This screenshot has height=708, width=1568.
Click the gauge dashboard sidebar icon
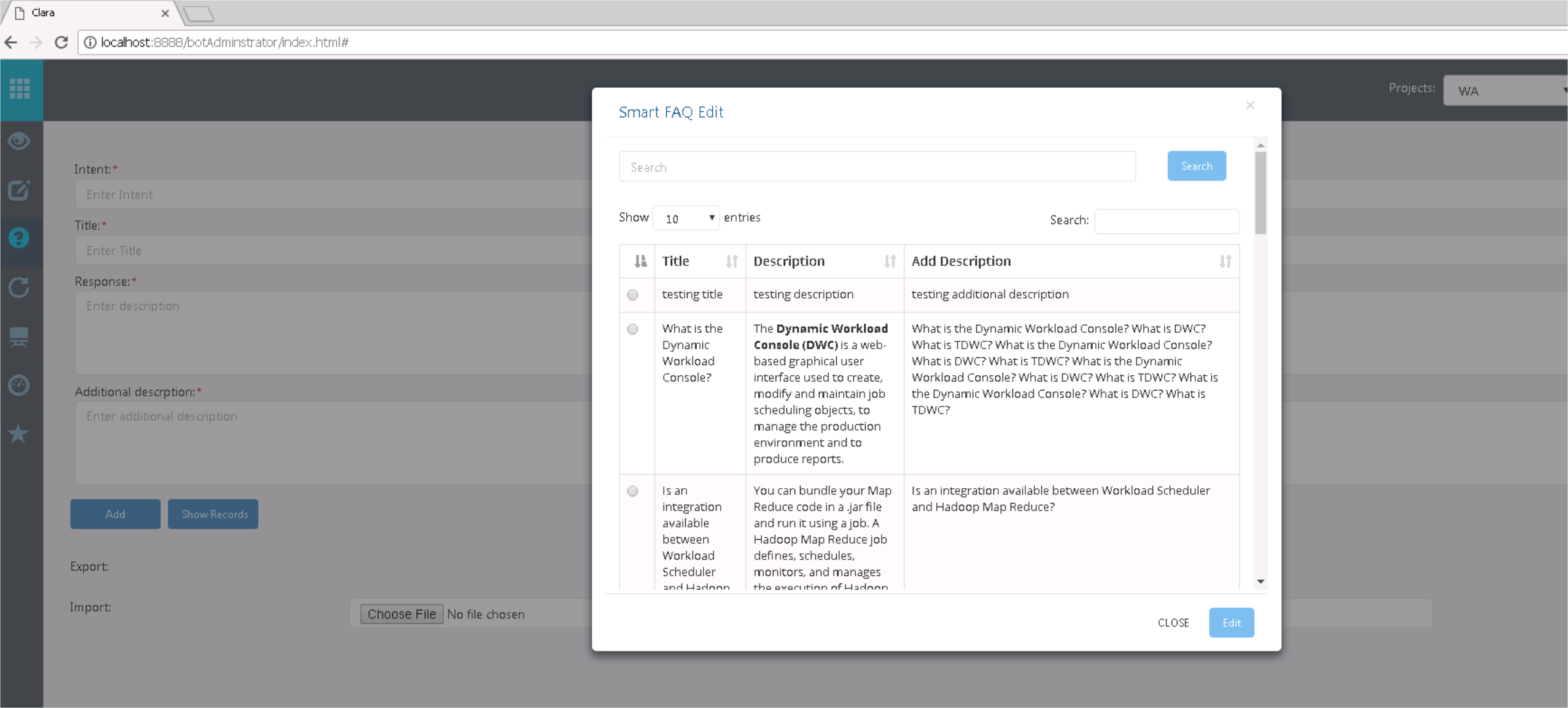19,386
